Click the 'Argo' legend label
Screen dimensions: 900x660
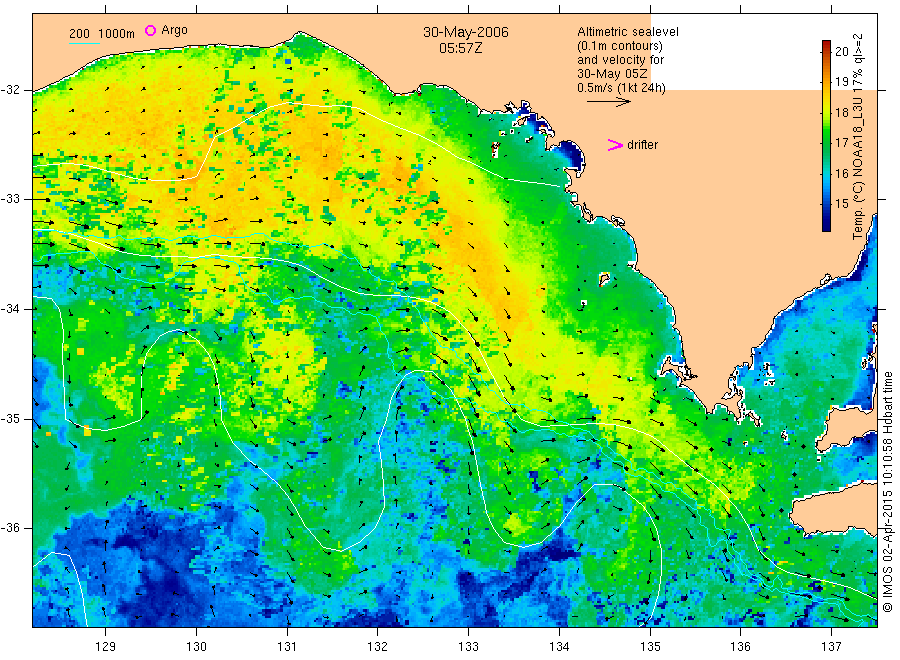click(174, 30)
